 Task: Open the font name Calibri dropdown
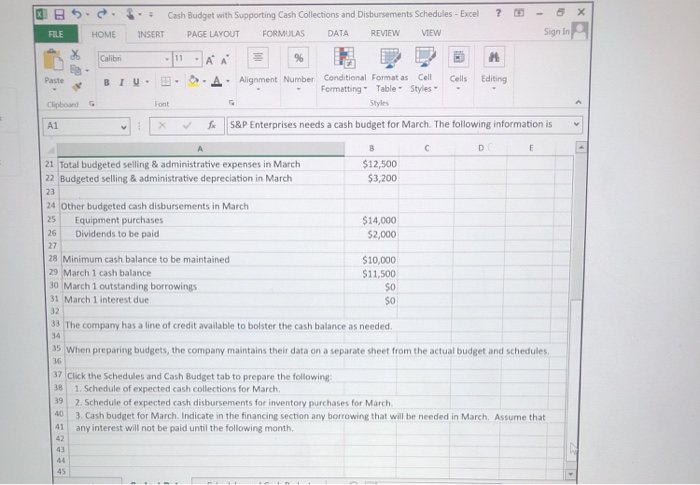pos(167,59)
